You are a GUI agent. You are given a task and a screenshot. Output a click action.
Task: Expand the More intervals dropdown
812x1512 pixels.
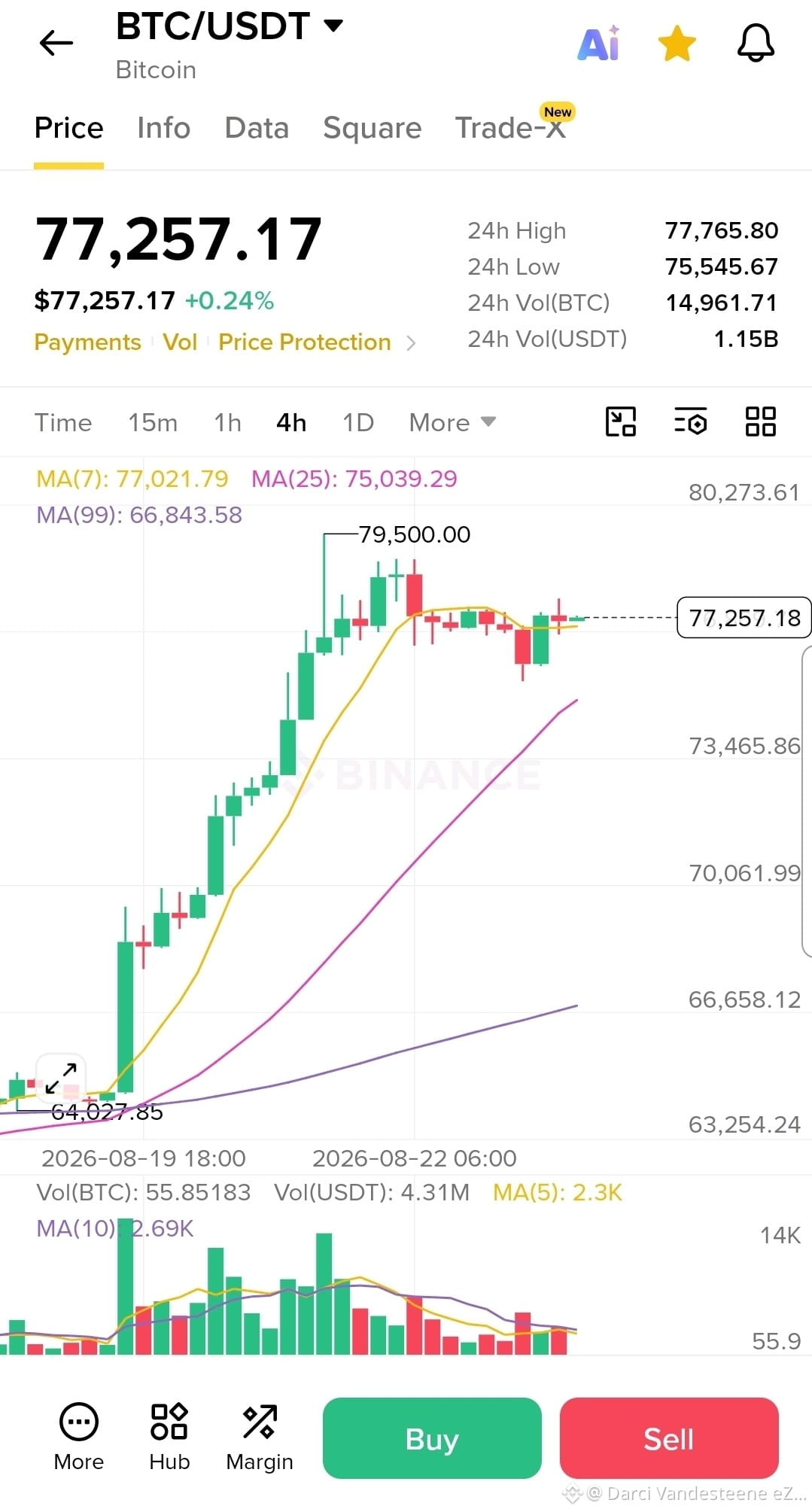[452, 422]
